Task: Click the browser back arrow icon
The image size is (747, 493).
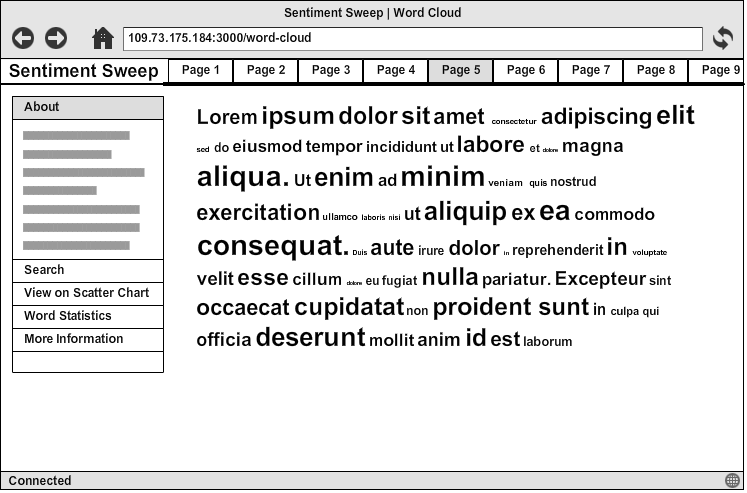Action: pos(23,39)
